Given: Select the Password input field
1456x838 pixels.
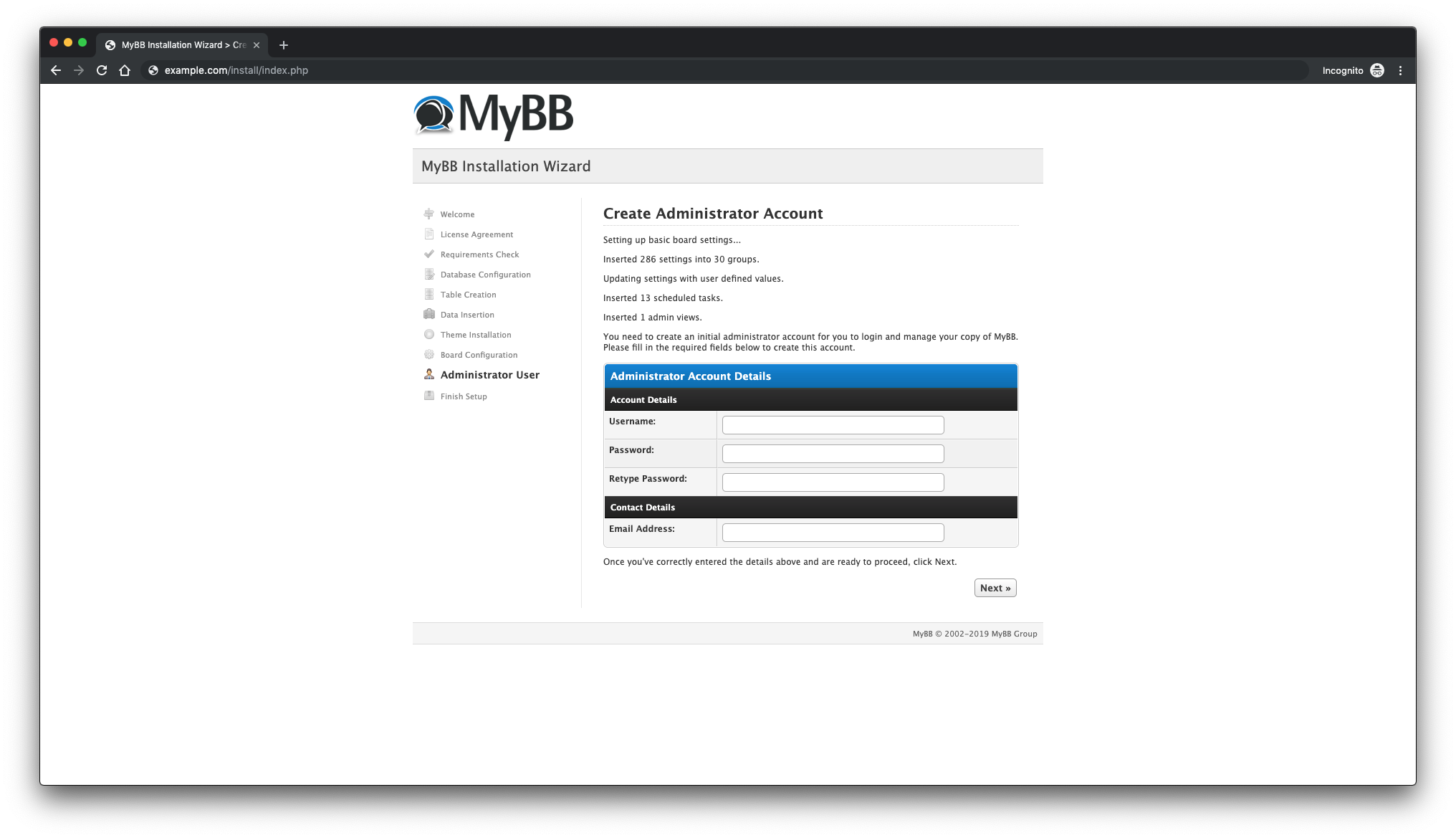Looking at the screenshot, I should (x=833, y=453).
